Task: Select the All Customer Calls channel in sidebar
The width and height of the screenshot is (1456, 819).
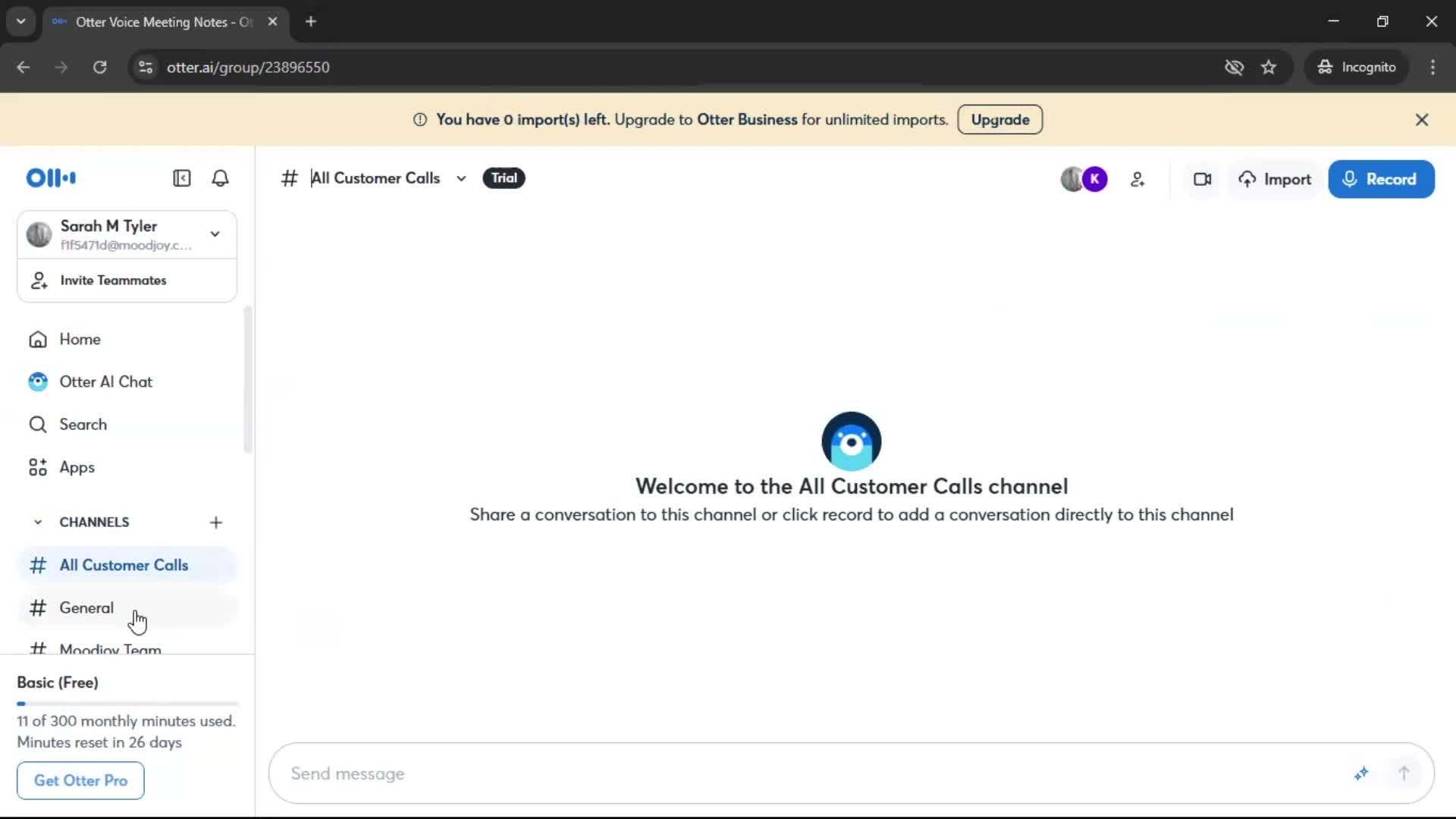Action: click(x=127, y=565)
